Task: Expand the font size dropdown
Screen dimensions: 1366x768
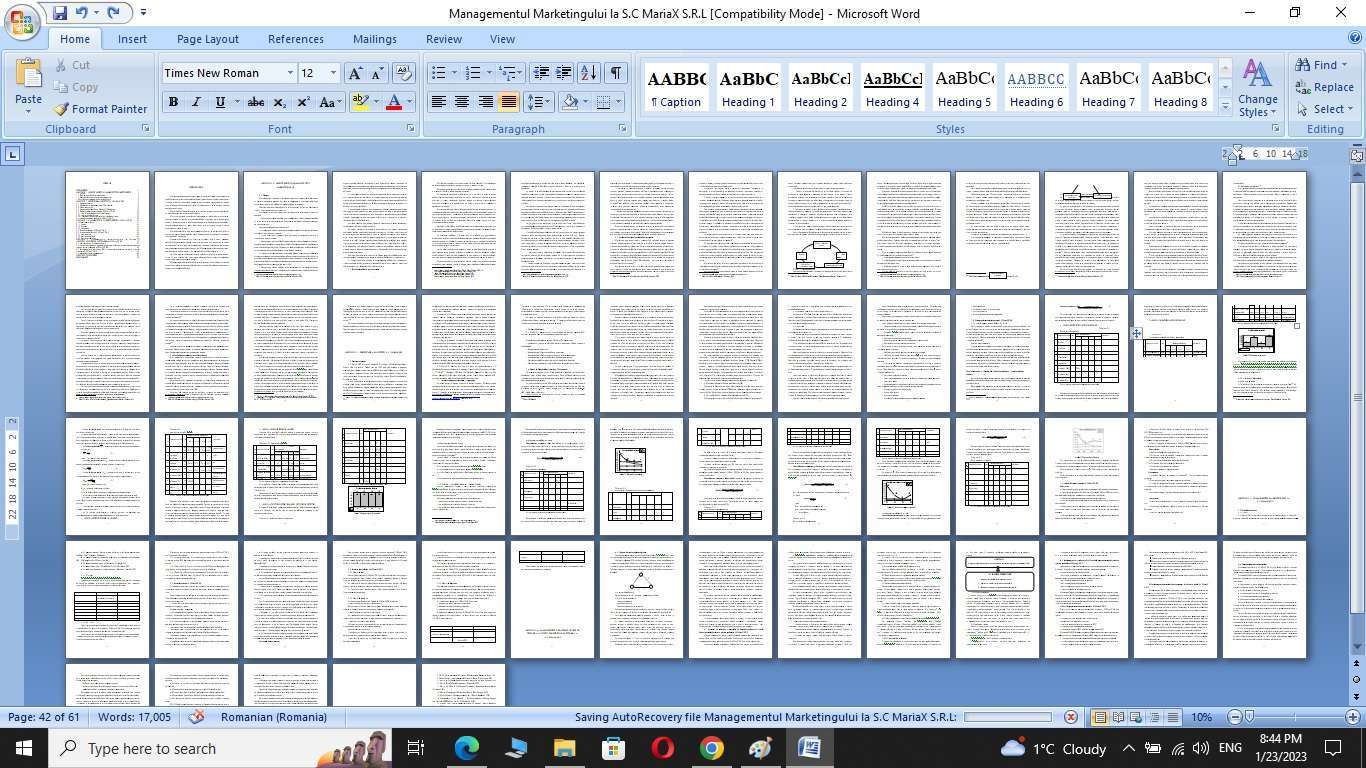Action: [333, 73]
